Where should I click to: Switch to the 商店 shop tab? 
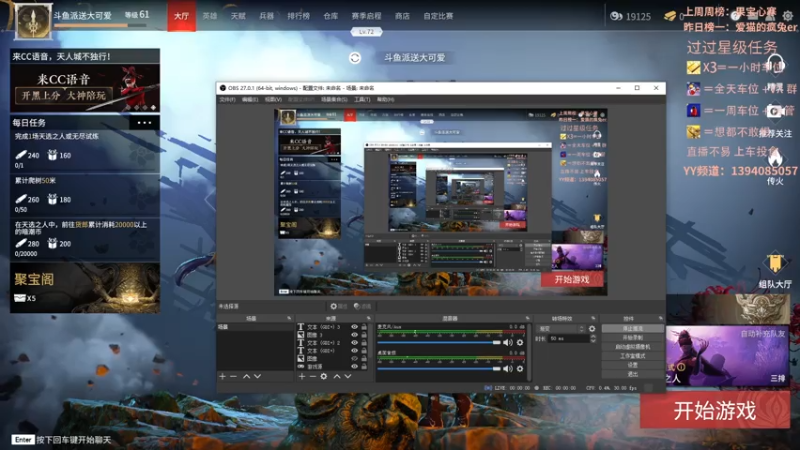click(402, 16)
